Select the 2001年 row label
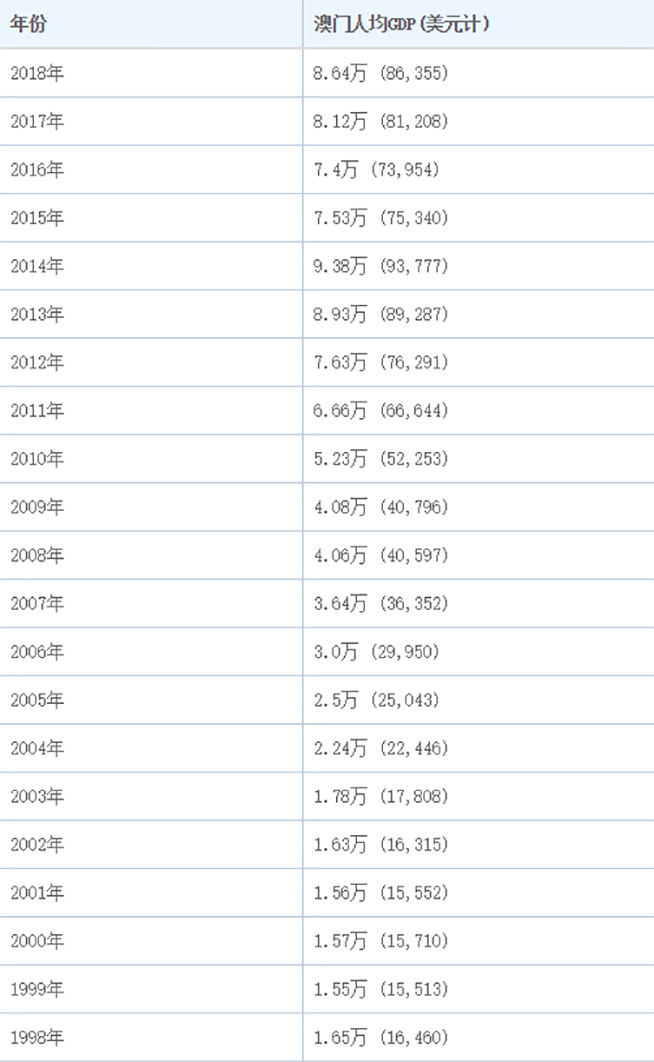This screenshot has width=654, height=1062. point(37,893)
